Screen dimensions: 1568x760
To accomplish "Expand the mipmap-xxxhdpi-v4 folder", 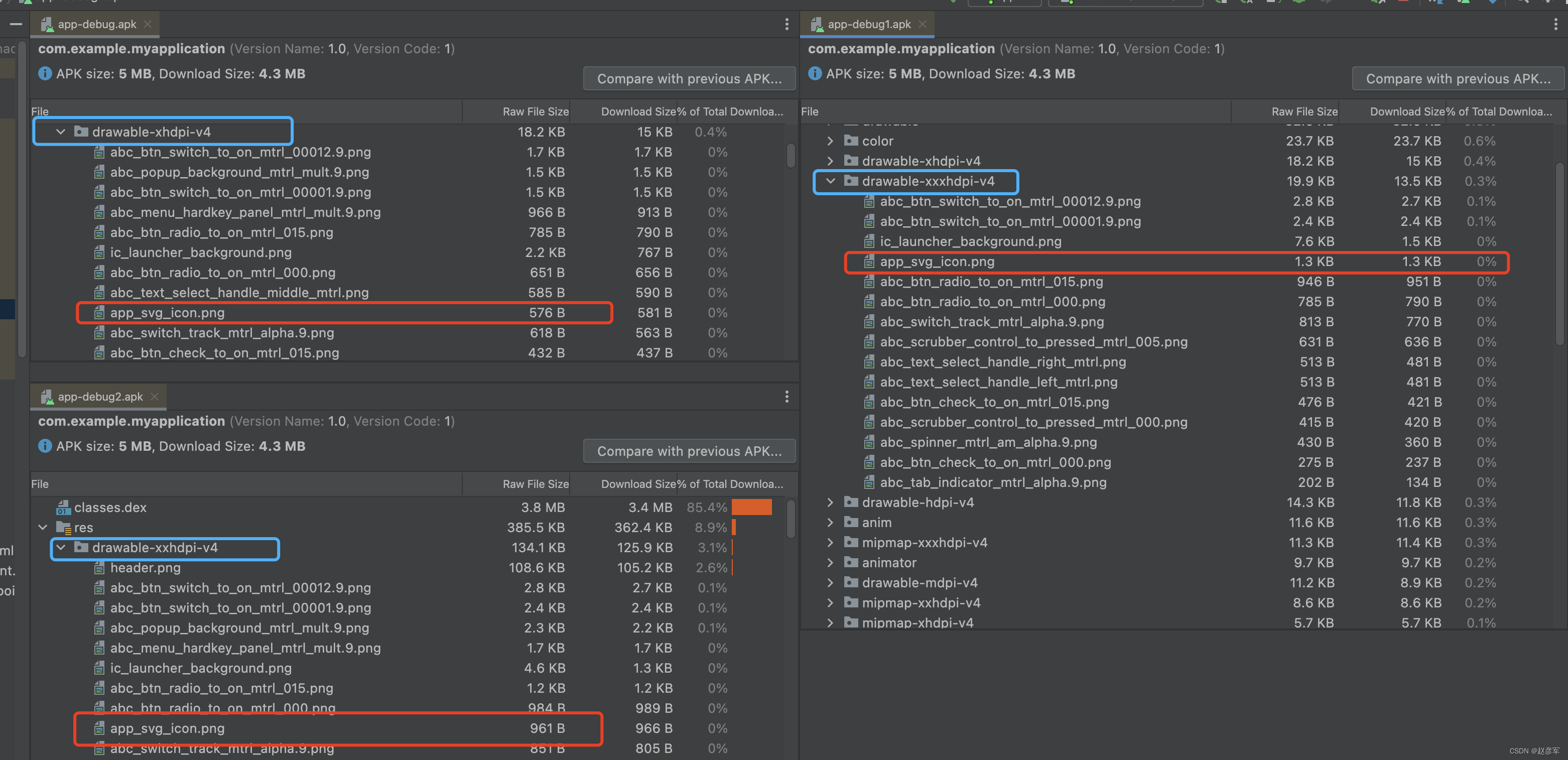I will click(x=830, y=543).
